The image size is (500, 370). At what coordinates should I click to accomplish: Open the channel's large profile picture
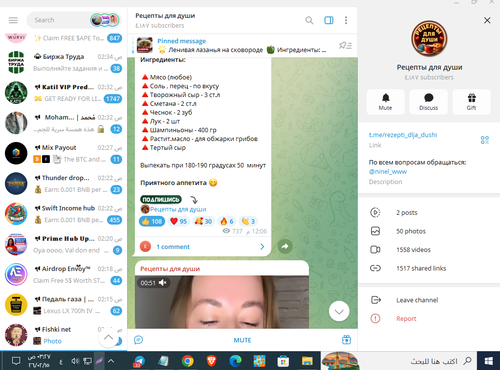click(429, 38)
